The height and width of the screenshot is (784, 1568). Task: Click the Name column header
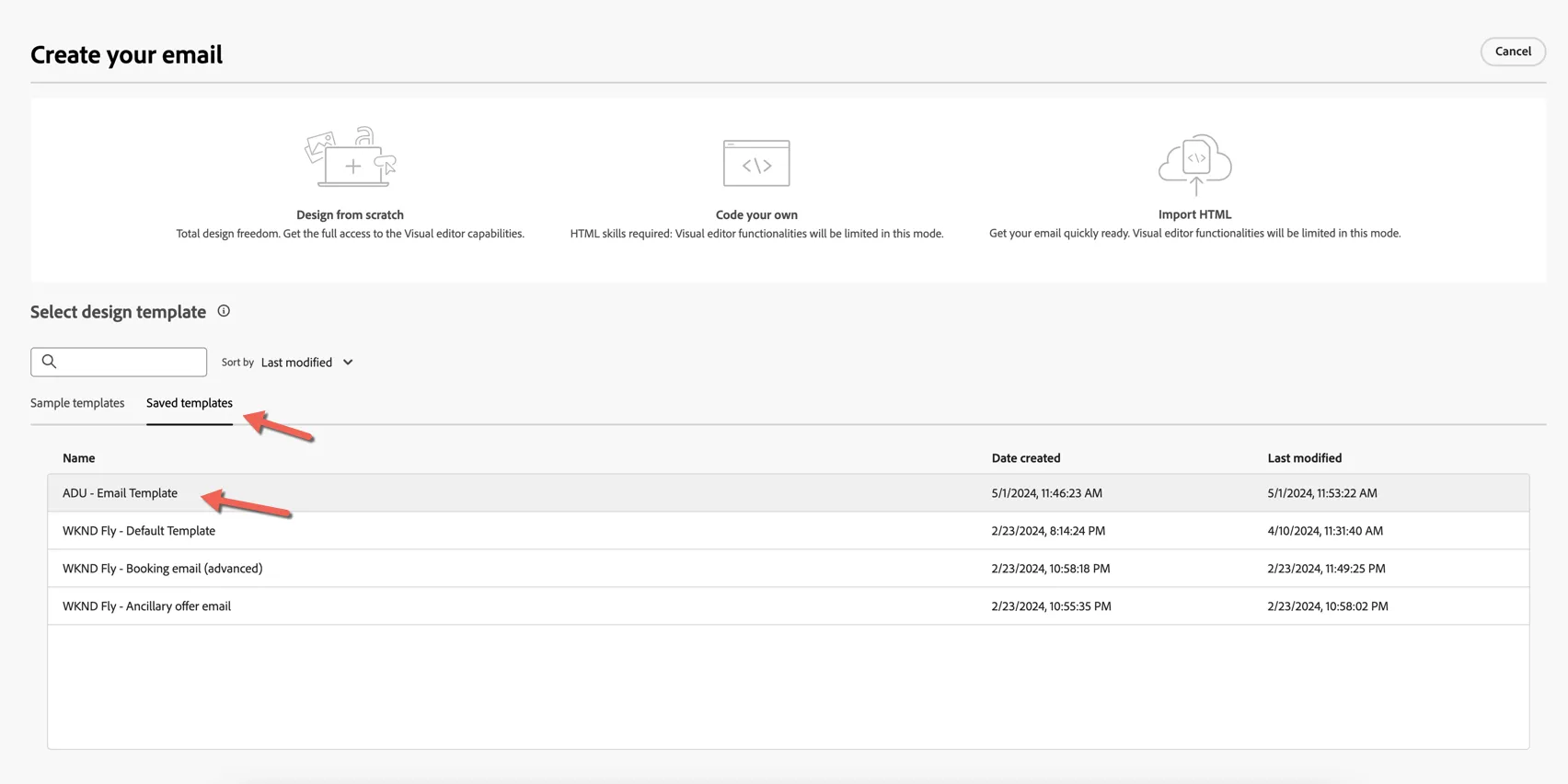tap(79, 458)
